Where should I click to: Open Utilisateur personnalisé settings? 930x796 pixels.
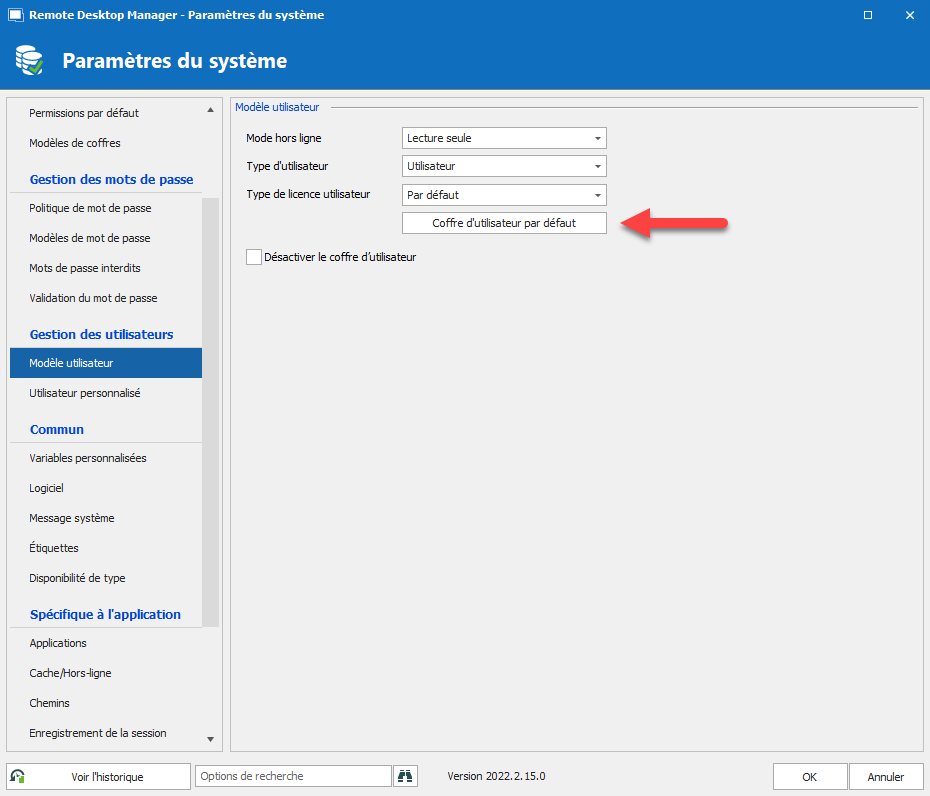coord(86,393)
